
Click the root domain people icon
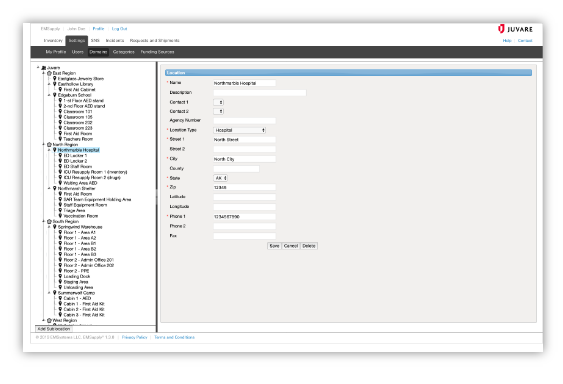(44, 68)
